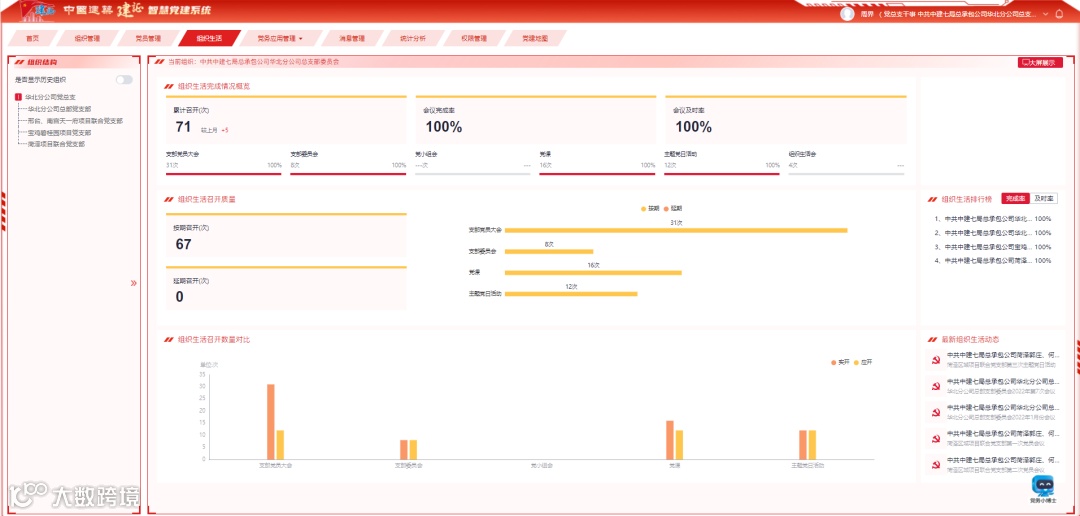Click the 16次 党课 horizontal bar
Image resolution: width=1080 pixels, height=516 pixels.
point(593,273)
